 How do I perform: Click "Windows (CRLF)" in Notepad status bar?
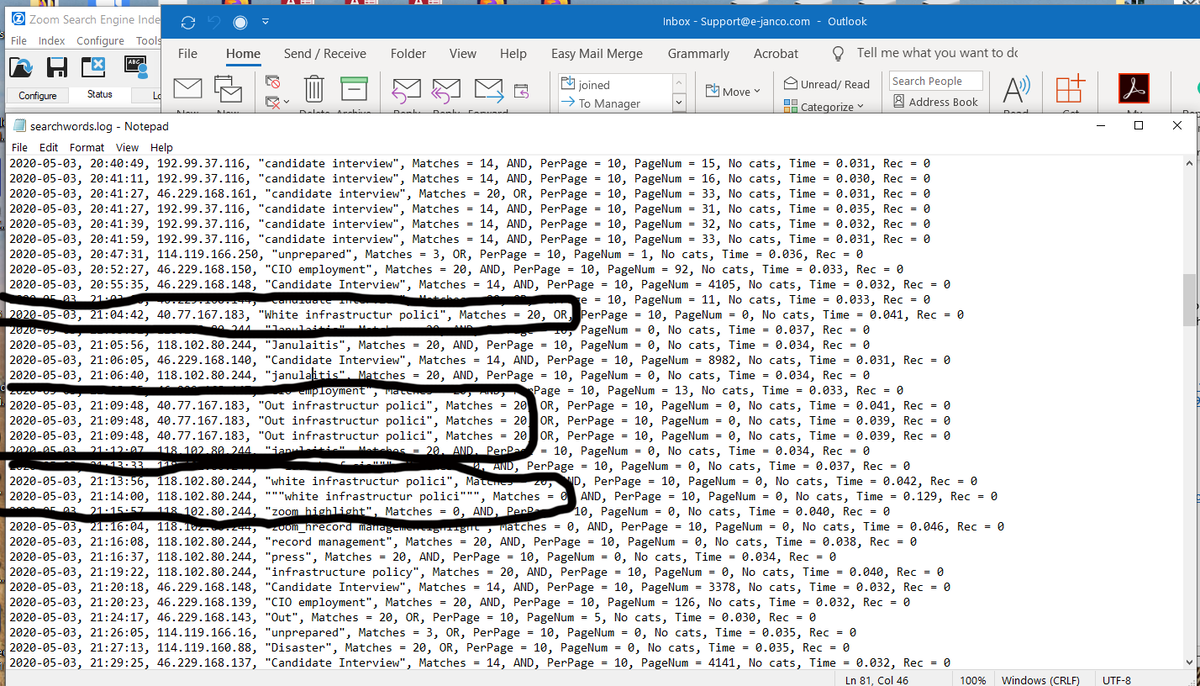(1041, 679)
